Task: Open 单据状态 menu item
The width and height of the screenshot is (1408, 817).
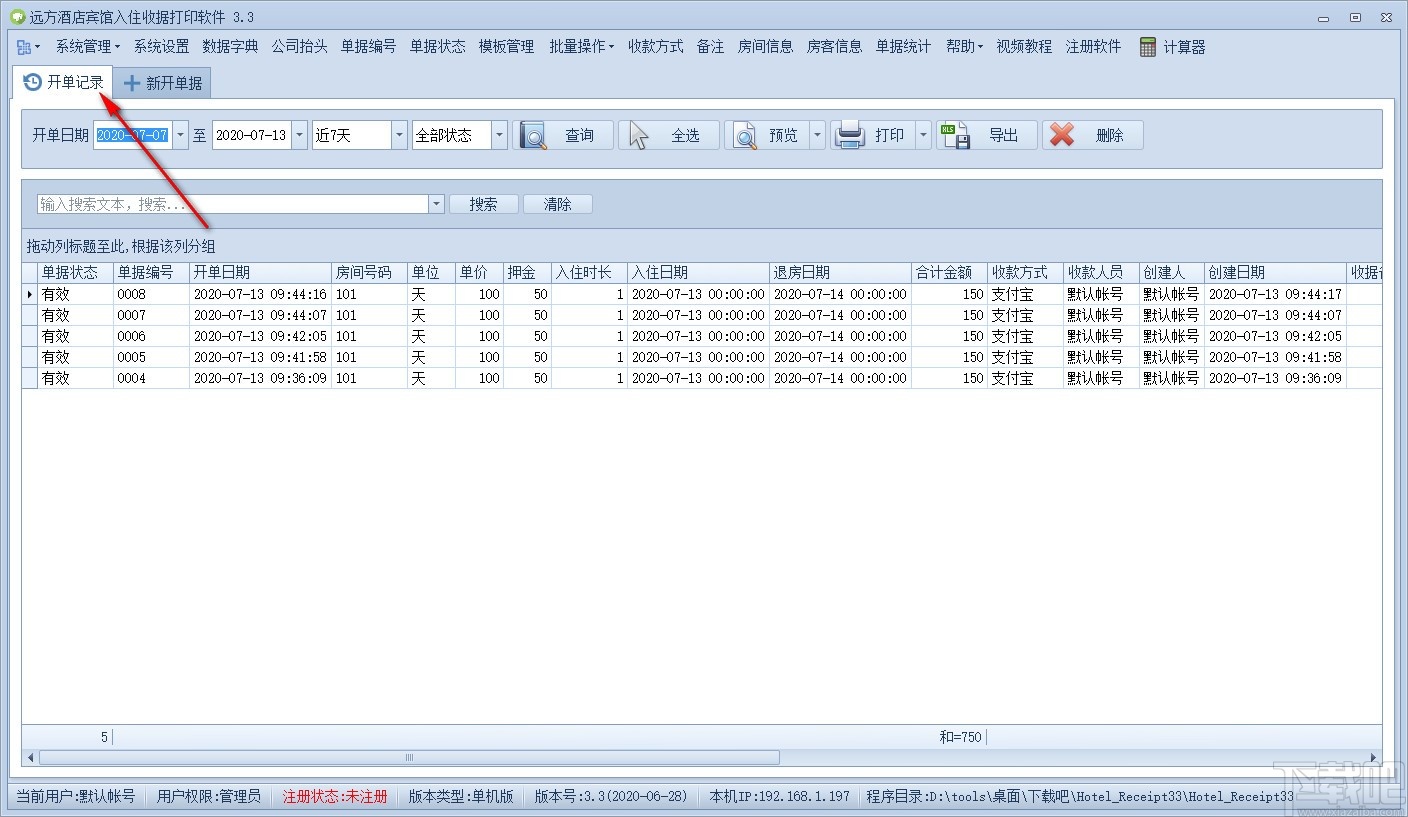Action: click(438, 47)
